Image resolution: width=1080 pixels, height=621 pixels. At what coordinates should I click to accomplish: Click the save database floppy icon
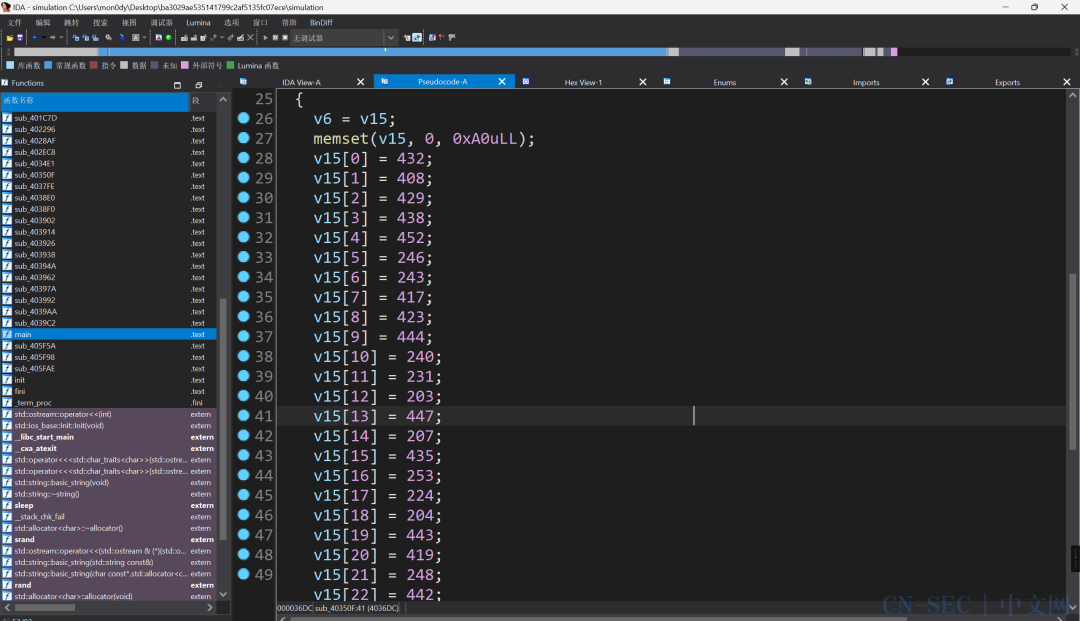tap(19, 38)
